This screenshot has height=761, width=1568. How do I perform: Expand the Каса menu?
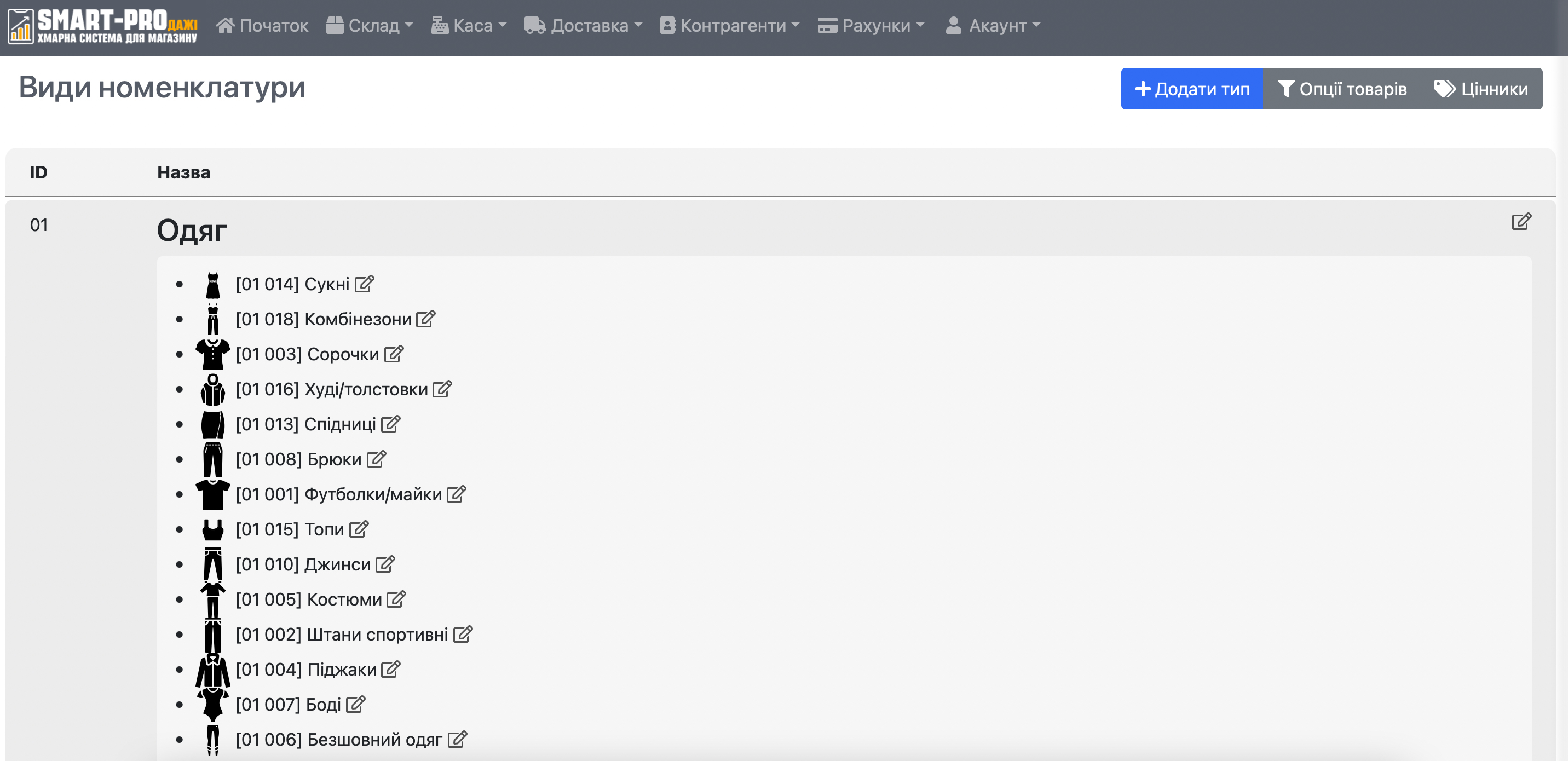click(x=469, y=26)
